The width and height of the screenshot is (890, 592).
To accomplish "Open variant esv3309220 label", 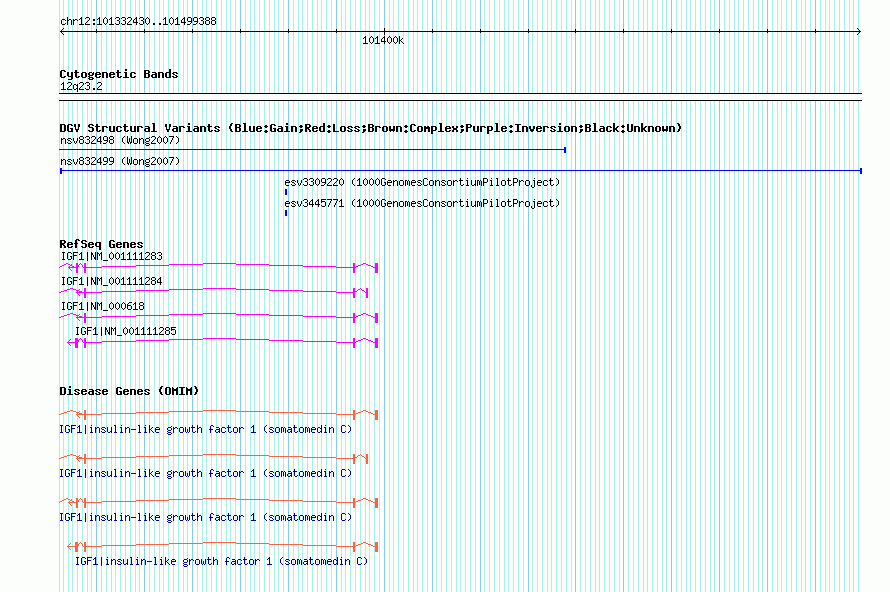I will tap(422, 182).
